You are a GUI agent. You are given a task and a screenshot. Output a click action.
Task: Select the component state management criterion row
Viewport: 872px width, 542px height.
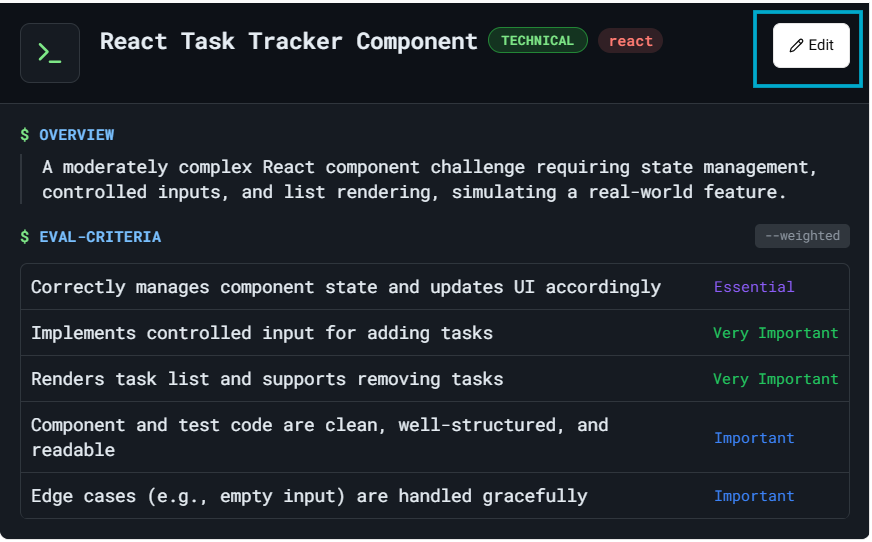(x=346, y=287)
